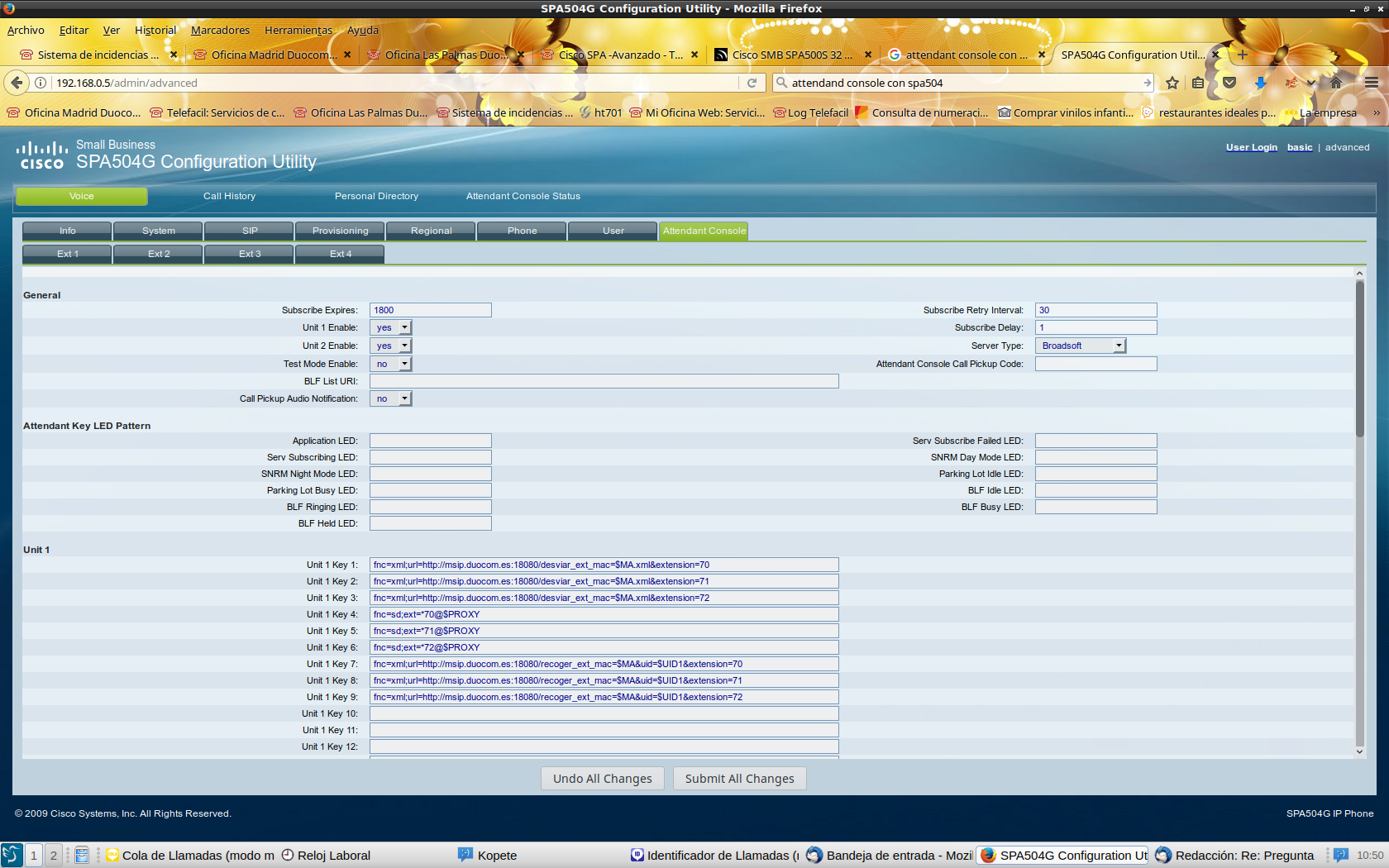The height and width of the screenshot is (868, 1389).
Task: Show the bookmarks list icon
Action: coord(1198,83)
